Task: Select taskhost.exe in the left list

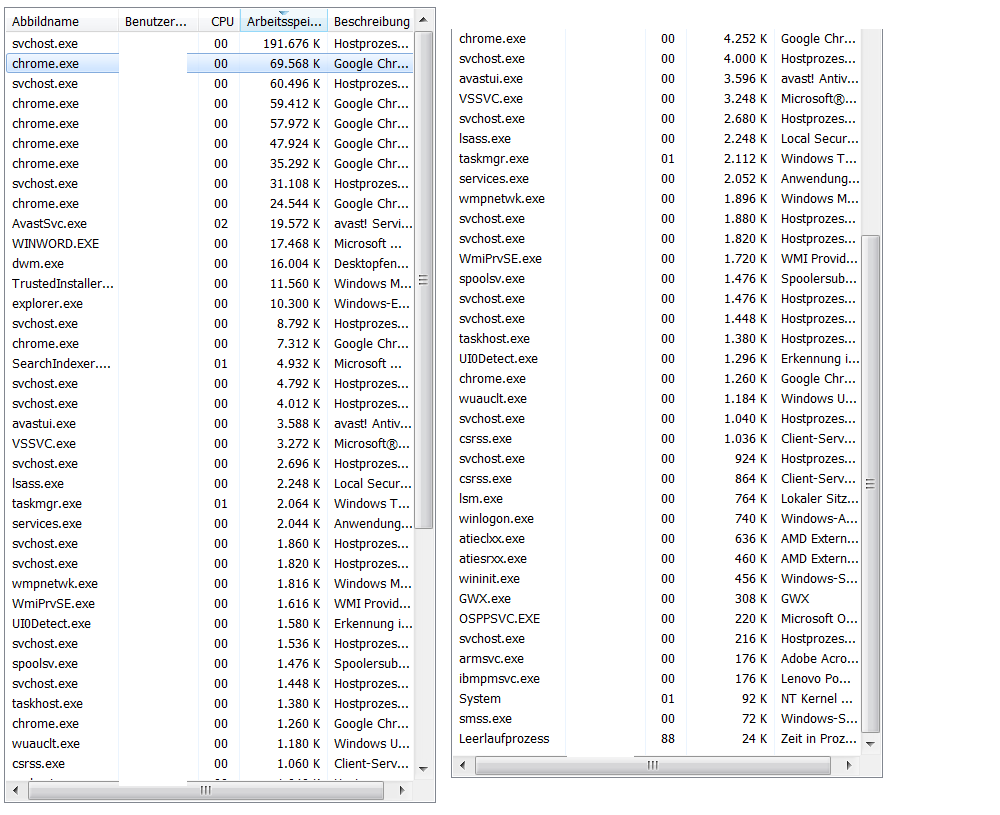Action: coord(210,703)
